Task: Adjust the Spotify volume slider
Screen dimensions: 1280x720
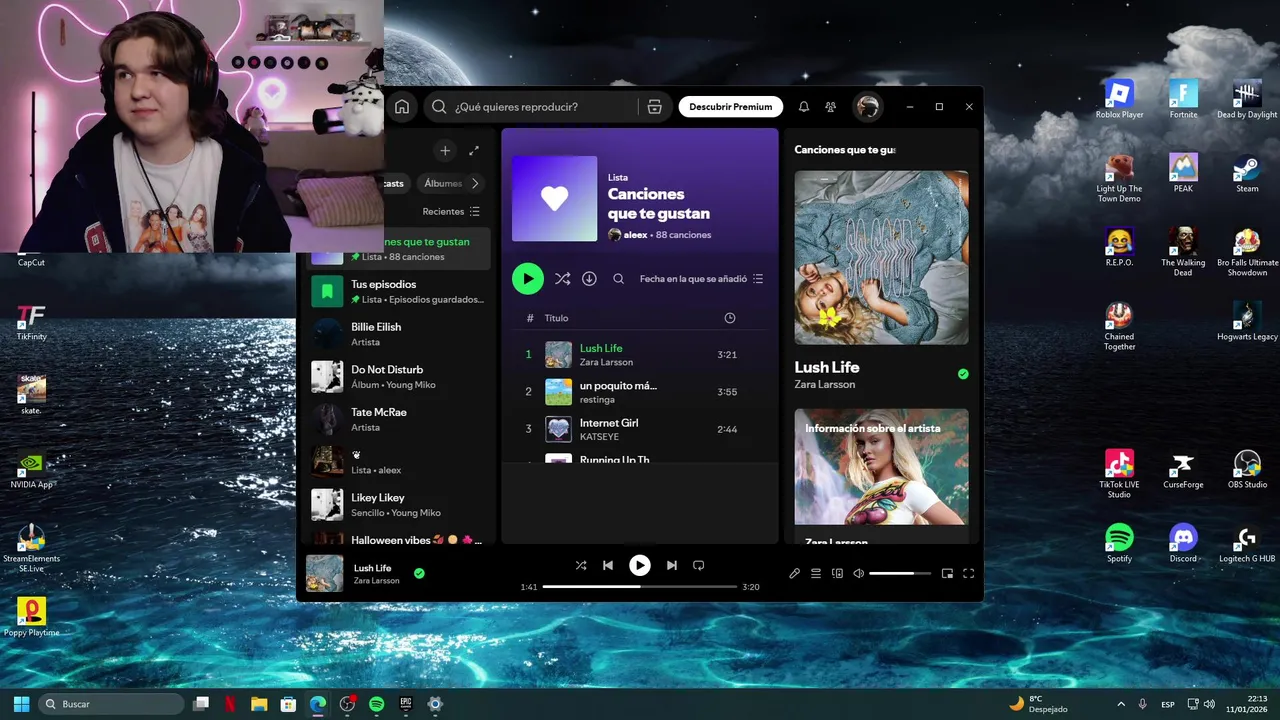Action: tap(900, 573)
